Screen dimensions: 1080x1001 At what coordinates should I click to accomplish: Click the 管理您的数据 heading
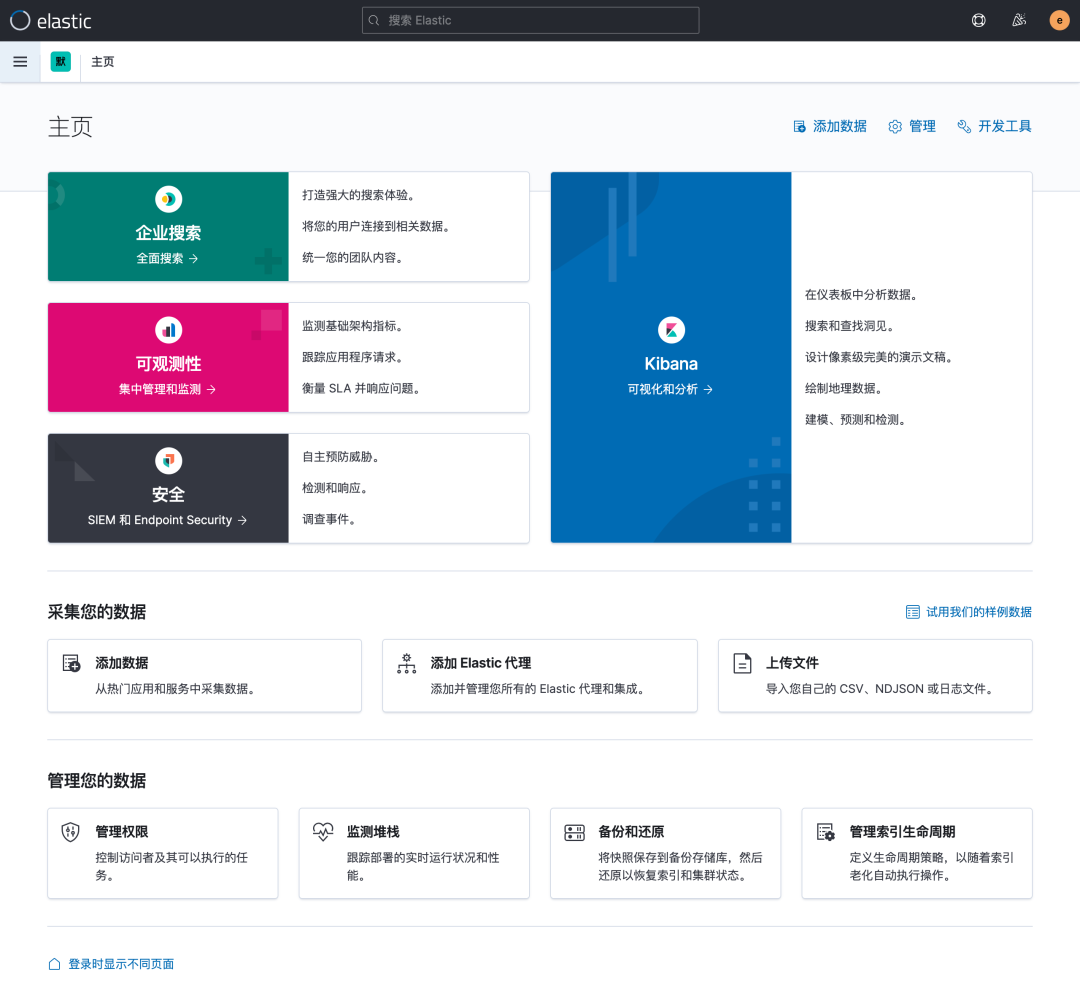click(x=96, y=781)
